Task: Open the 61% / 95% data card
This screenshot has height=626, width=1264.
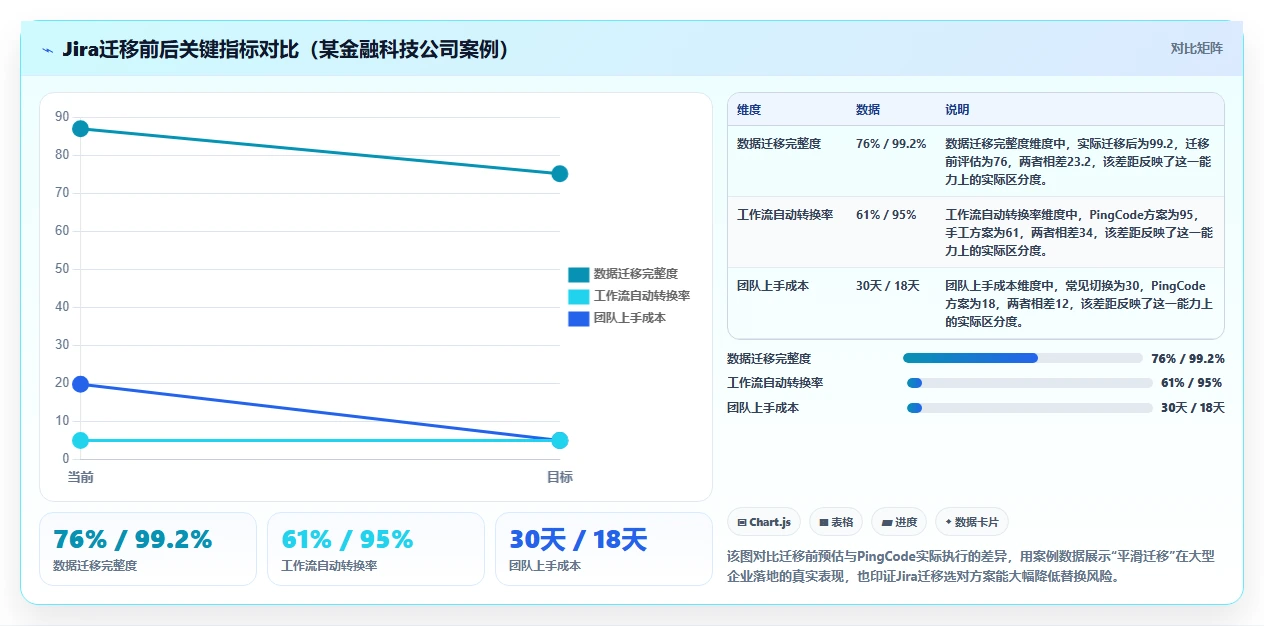Action: click(x=376, y=549)
